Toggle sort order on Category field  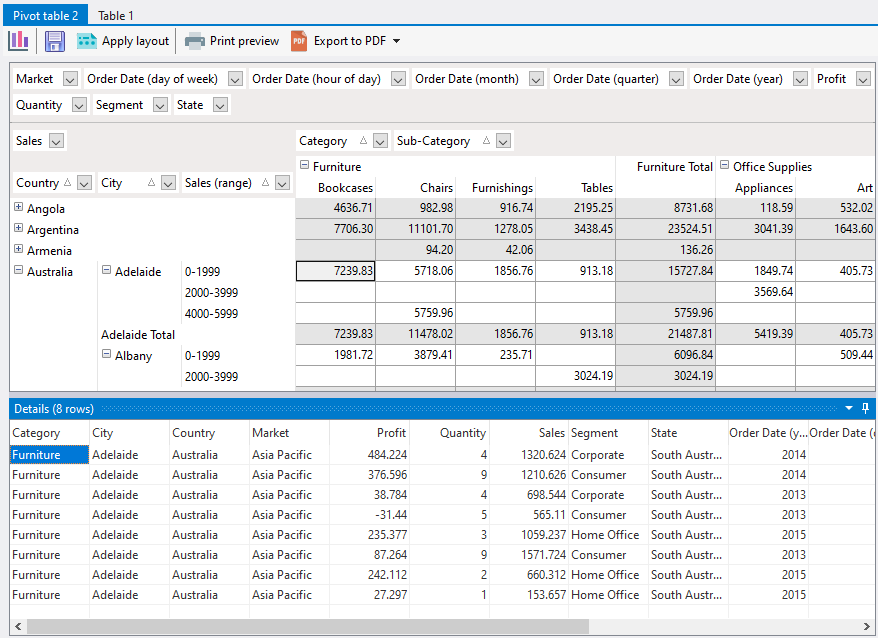click(x=364, y=141)
